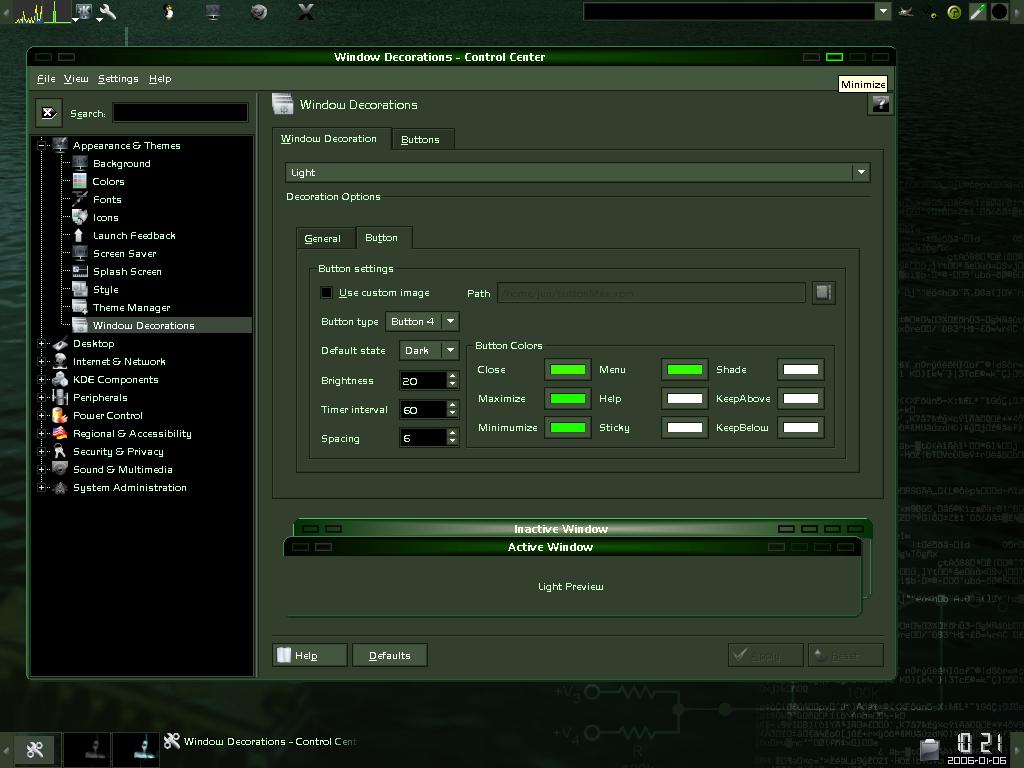Open the Colors icon in tree
This screenshot has height=768, width=1024.
(80, 181)
